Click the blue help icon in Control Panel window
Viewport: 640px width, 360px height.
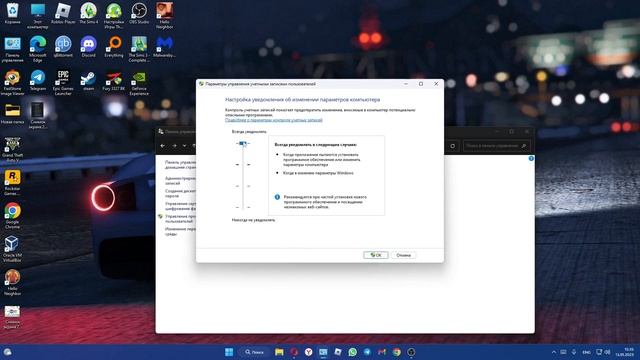531,158
